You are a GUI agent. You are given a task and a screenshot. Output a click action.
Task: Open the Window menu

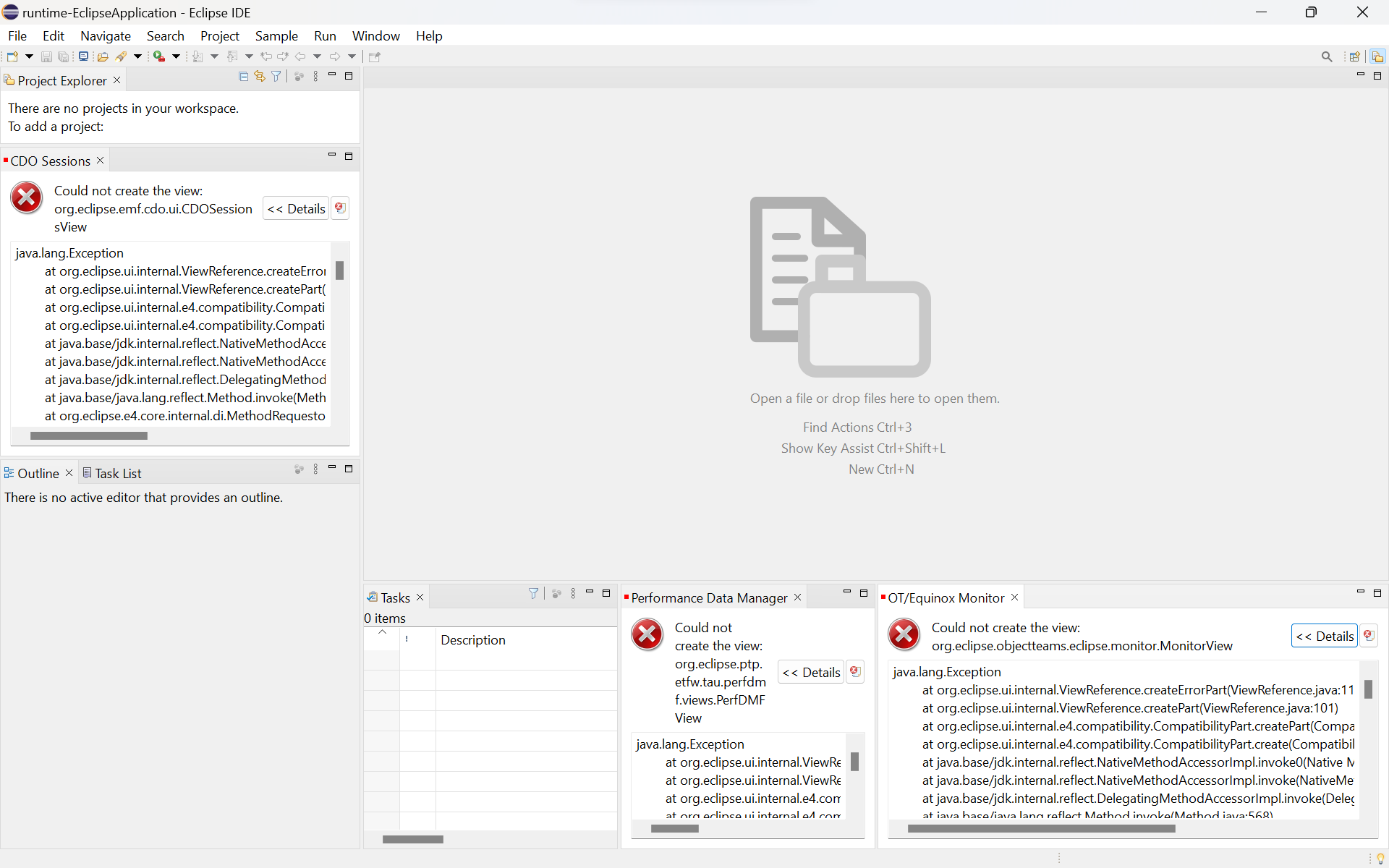(376, 35)
